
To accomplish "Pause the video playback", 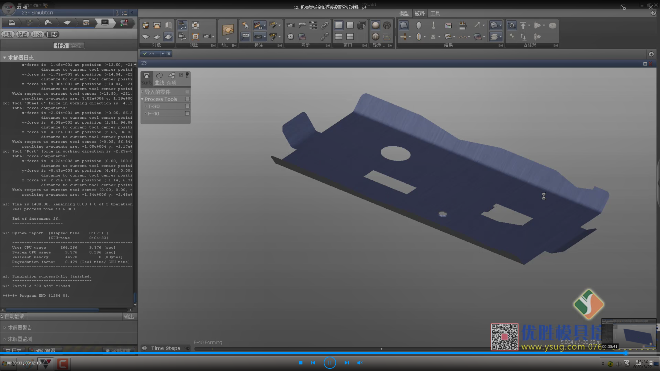I will click(330, 363).
